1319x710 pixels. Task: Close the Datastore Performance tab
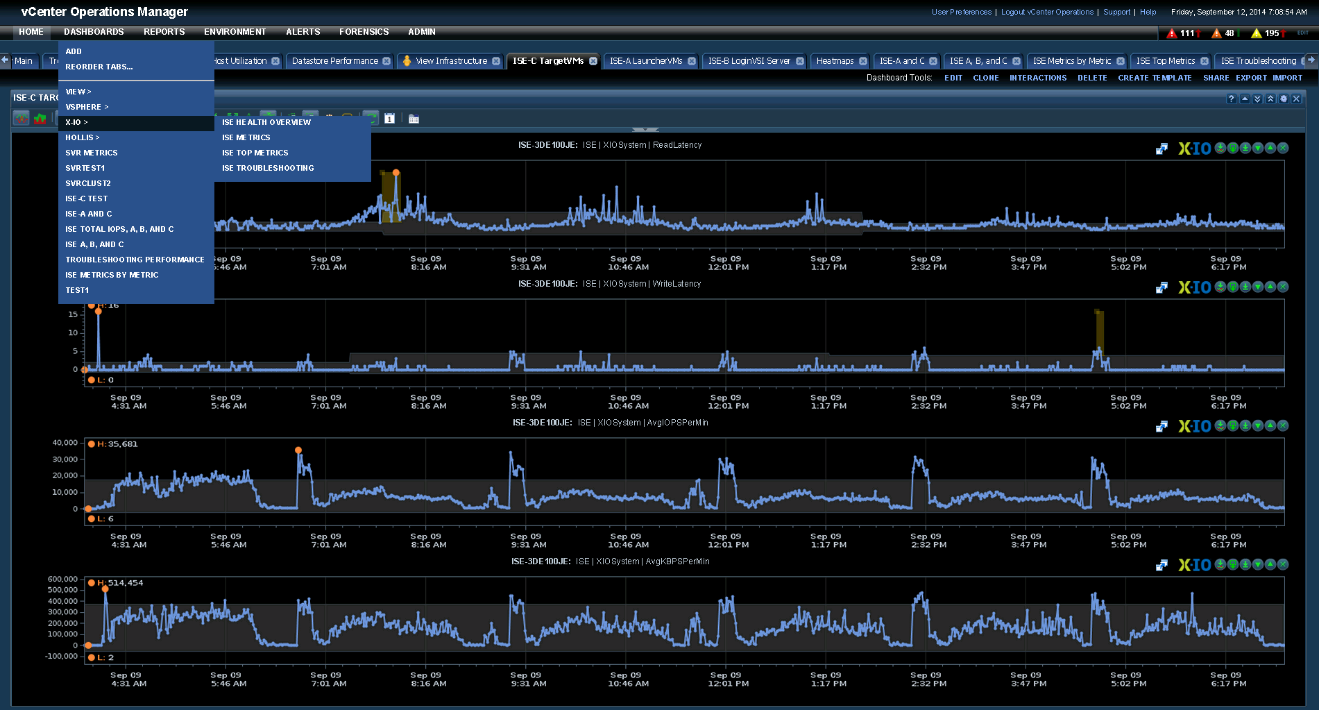(387, 61)
